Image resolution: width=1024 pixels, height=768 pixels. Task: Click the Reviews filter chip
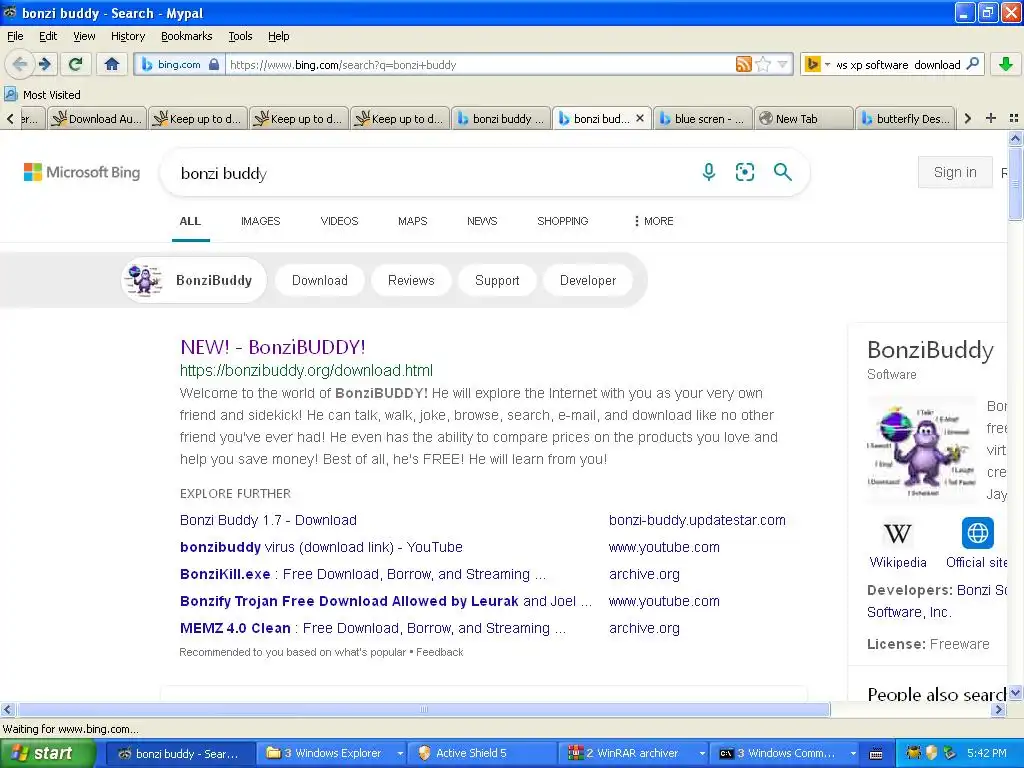coord(411,280)
